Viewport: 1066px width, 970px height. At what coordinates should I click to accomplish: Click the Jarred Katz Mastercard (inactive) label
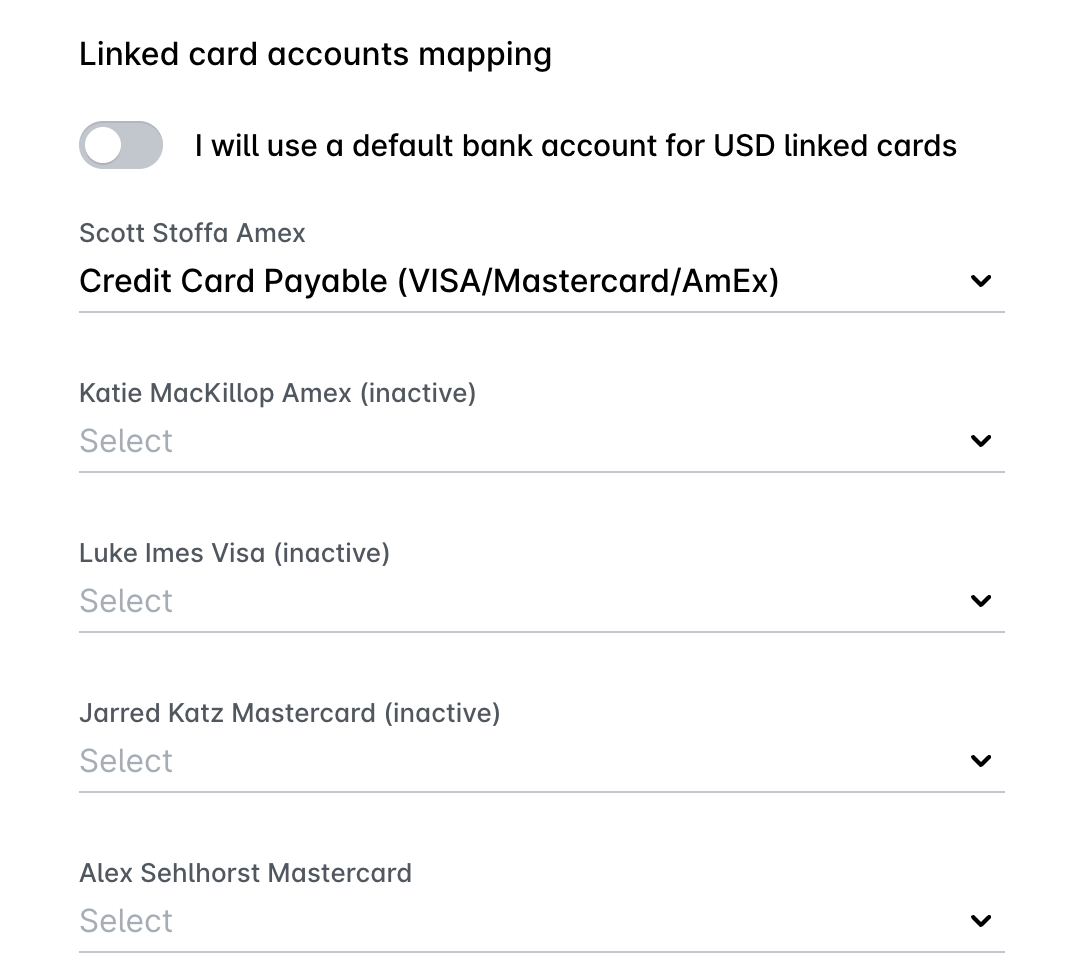290,713
